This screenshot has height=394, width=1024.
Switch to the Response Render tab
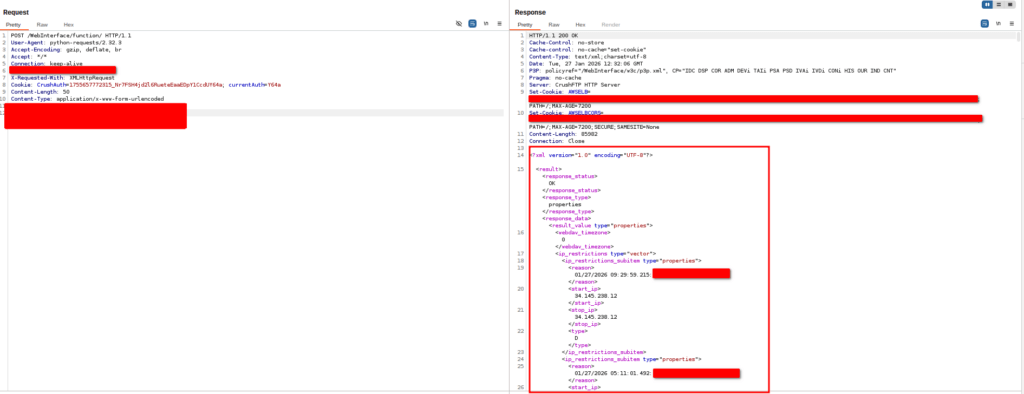[611, 24]
